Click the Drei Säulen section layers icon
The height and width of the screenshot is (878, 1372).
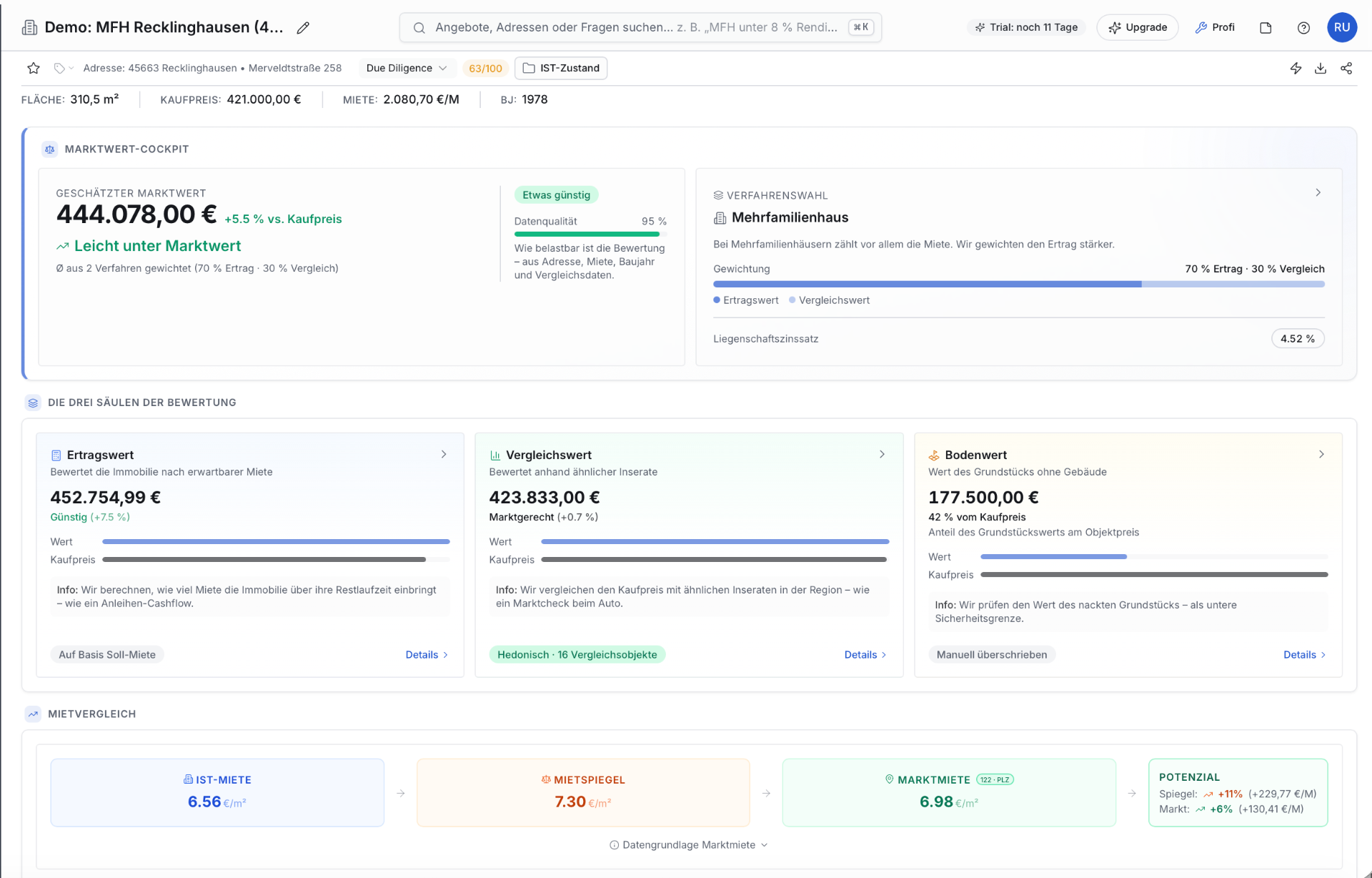33,403
